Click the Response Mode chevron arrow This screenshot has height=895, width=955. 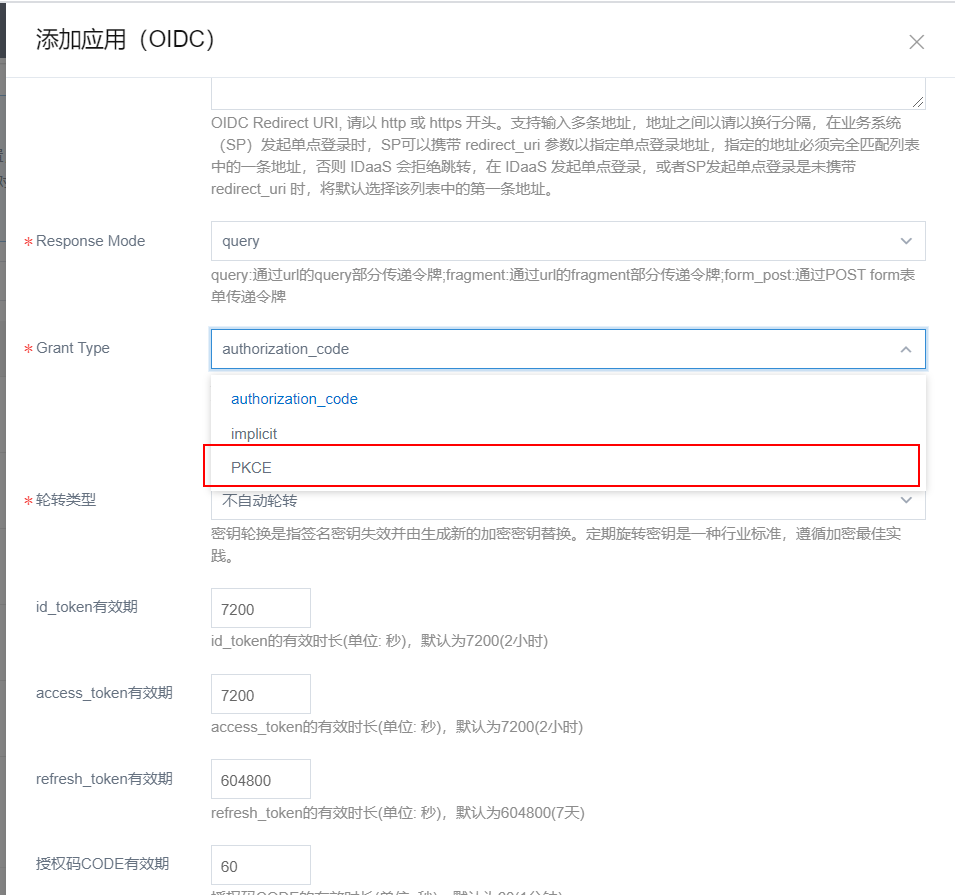tap(906, 241)
